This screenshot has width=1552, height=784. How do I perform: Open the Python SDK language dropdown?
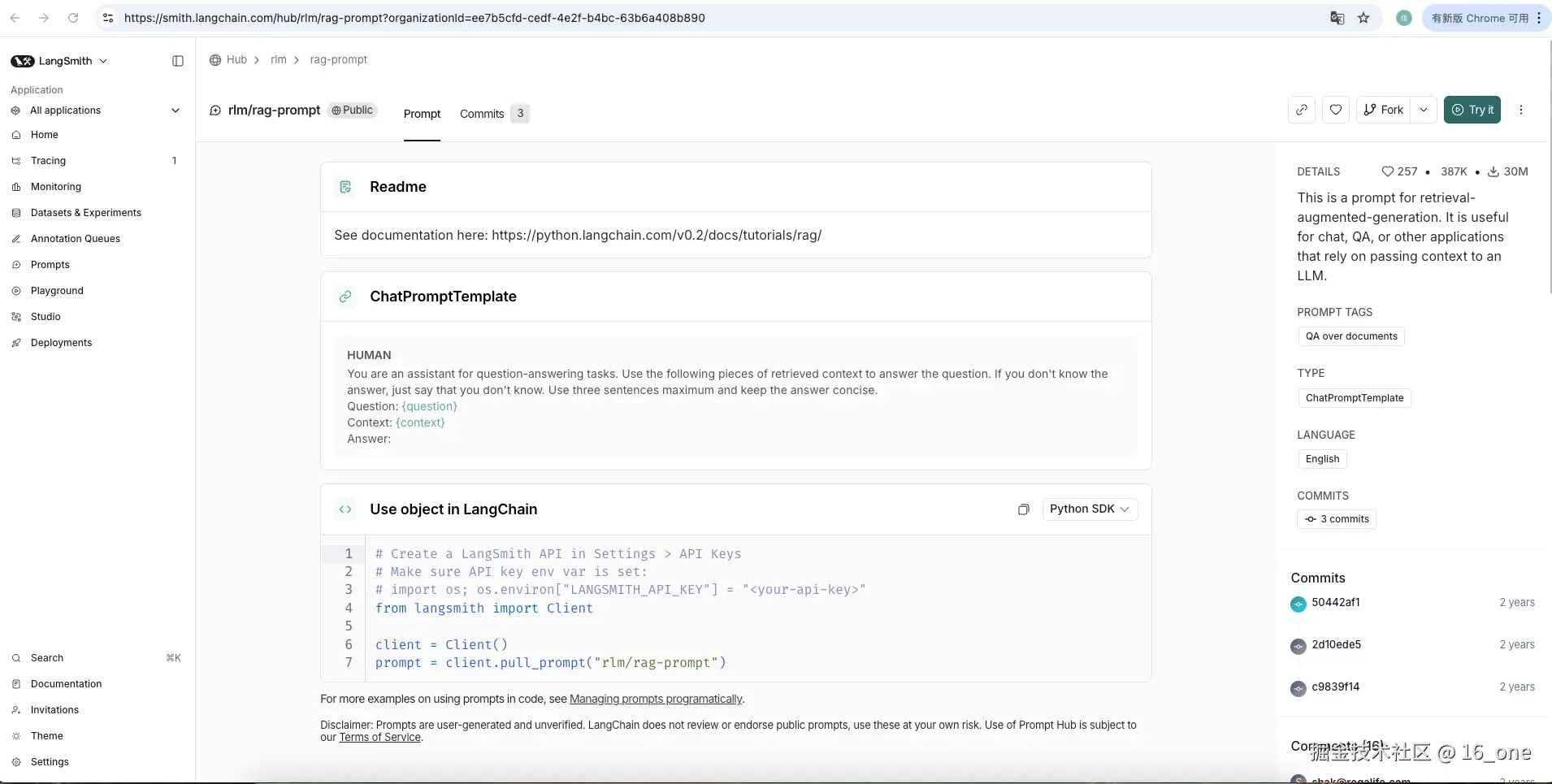click(1090, 509)
